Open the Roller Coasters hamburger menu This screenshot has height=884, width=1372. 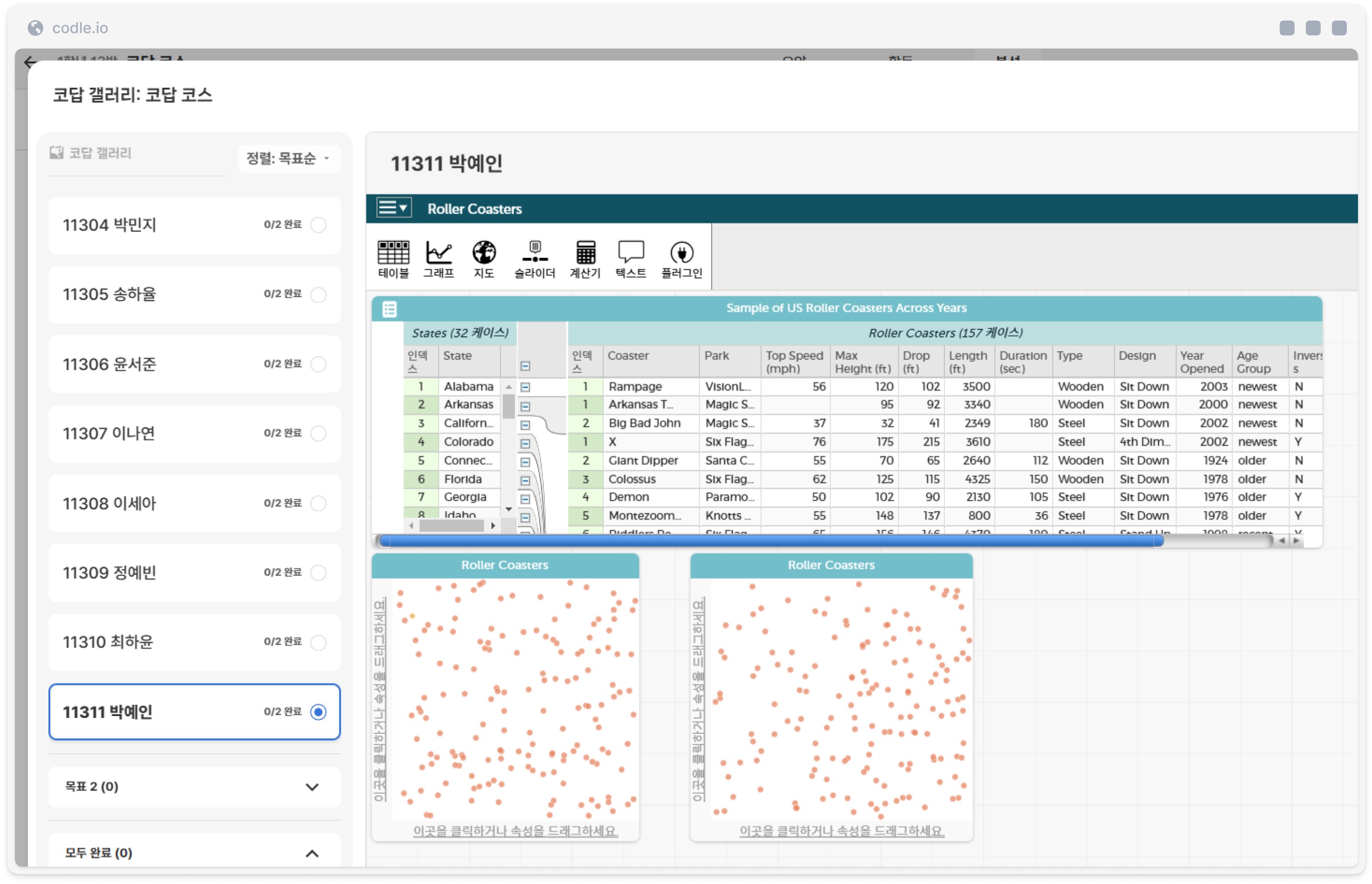pos(393,208)
